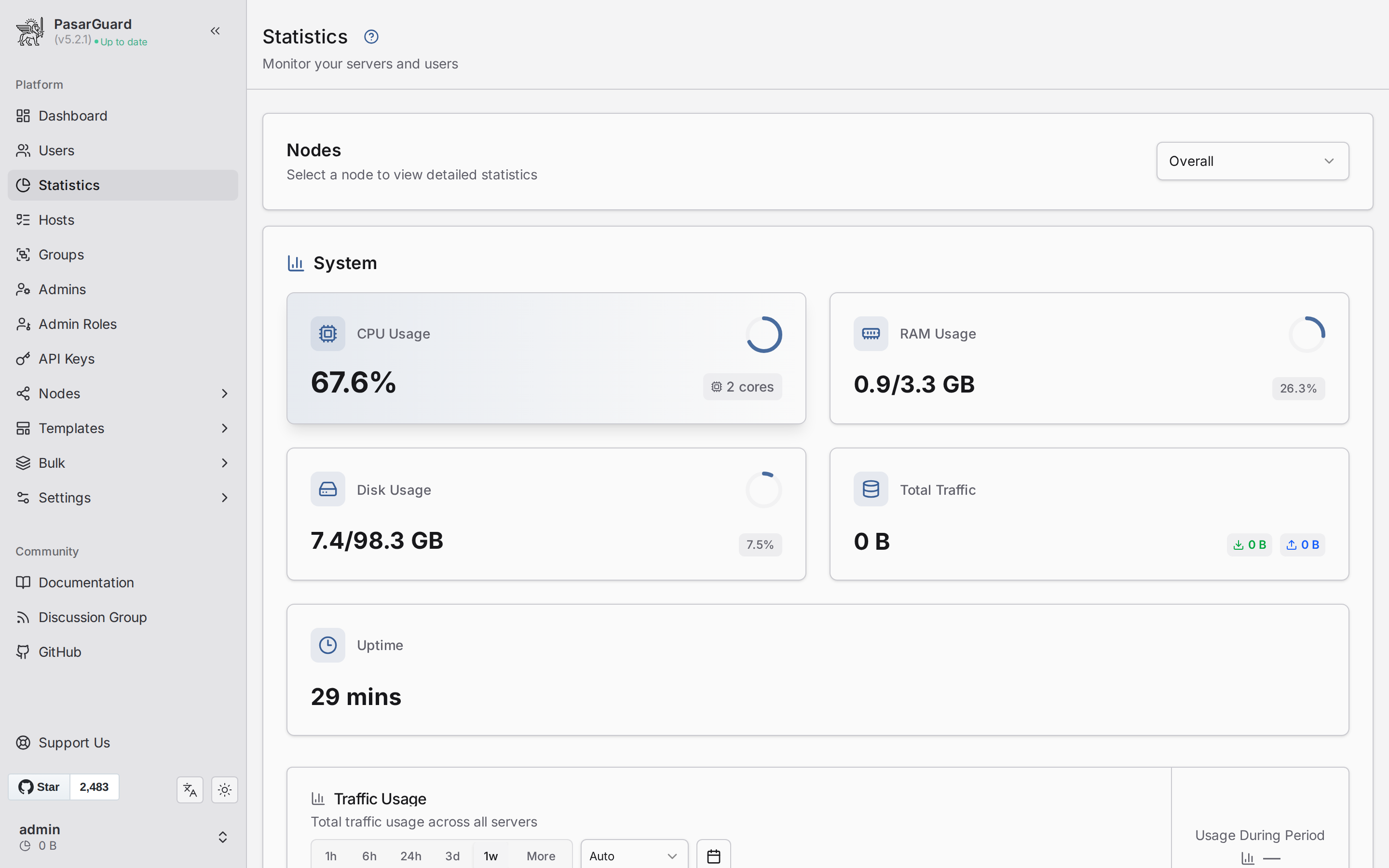Click the Disk usage circular progress ring
Screen dimensions: 1389x868
coord(763,489)
